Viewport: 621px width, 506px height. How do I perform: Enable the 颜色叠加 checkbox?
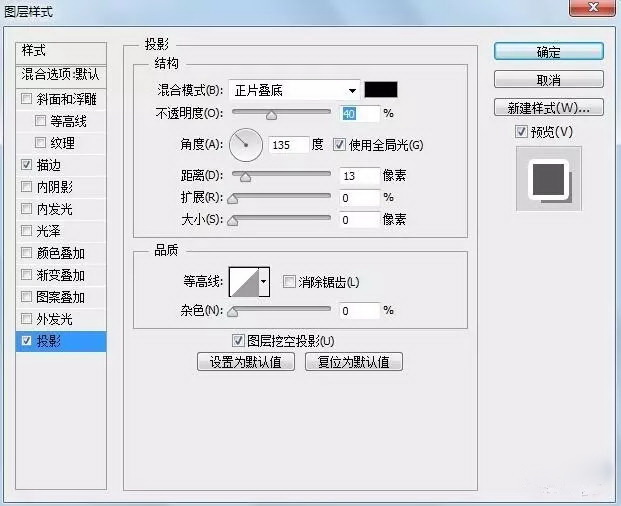(27, 253)
